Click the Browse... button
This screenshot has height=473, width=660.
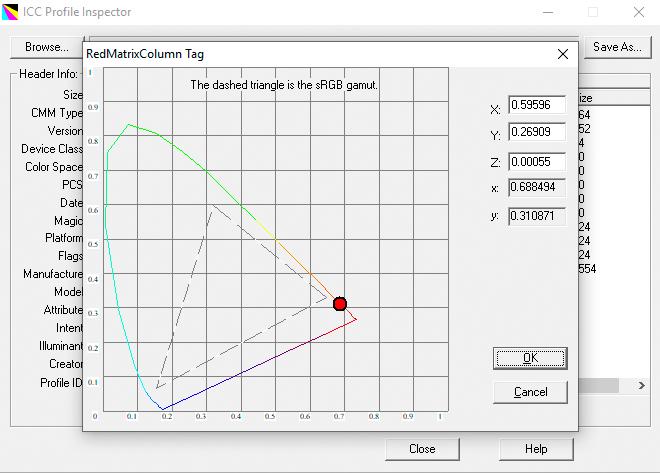pos(47,47)
